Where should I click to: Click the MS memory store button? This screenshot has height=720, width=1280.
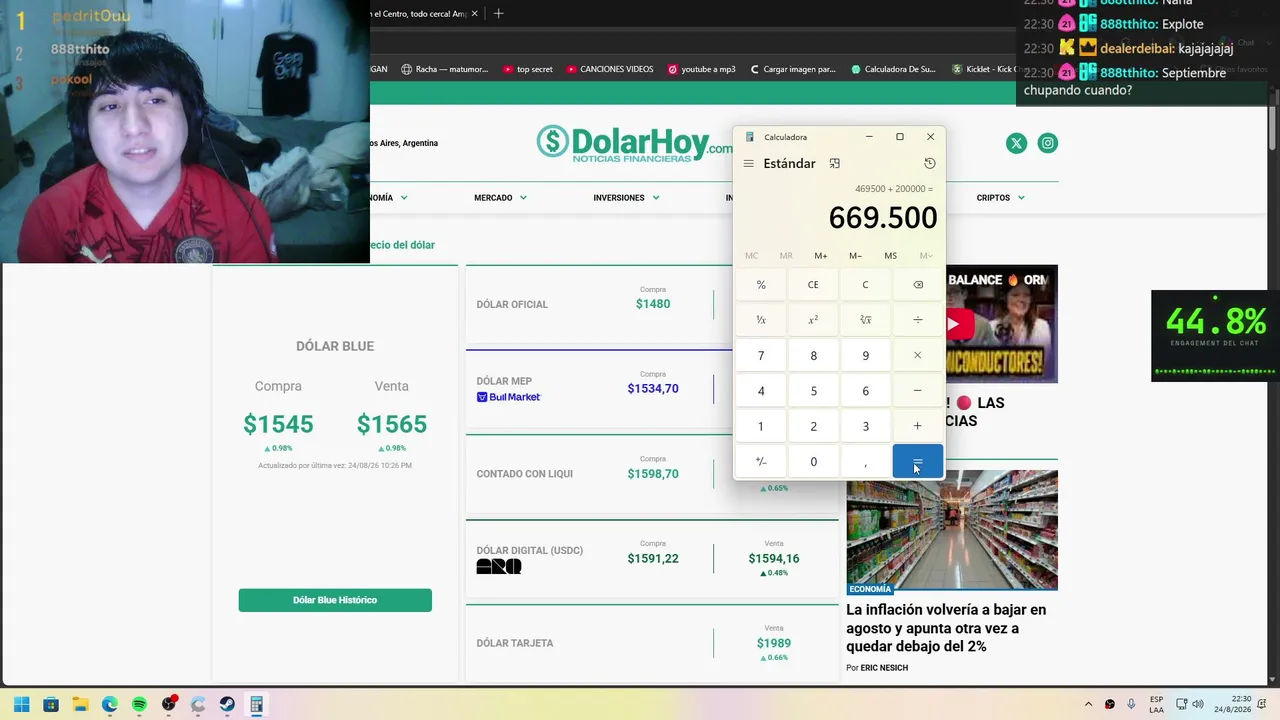891,256
